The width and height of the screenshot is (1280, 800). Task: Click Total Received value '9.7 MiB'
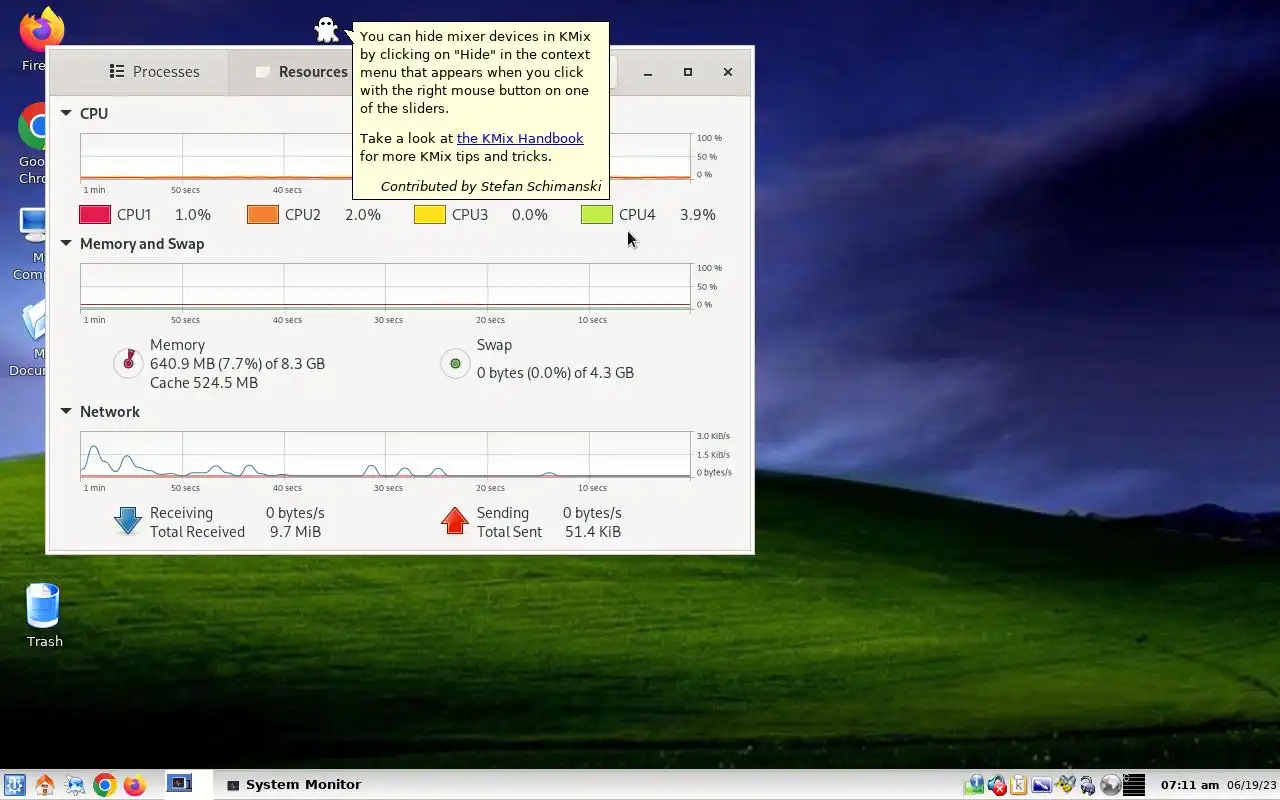point(295,532)
